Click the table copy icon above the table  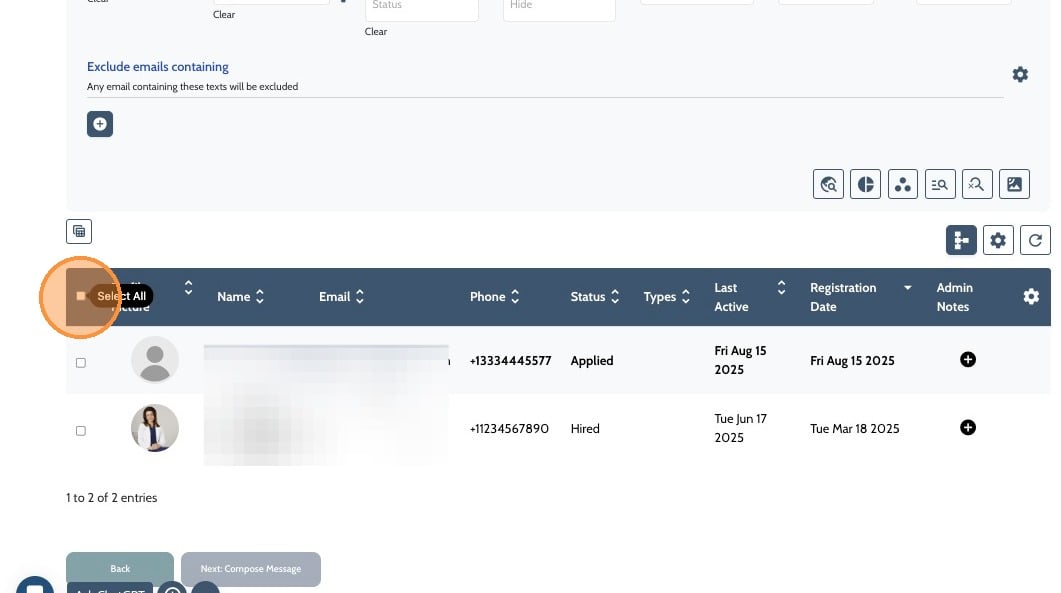coord(79,232)
